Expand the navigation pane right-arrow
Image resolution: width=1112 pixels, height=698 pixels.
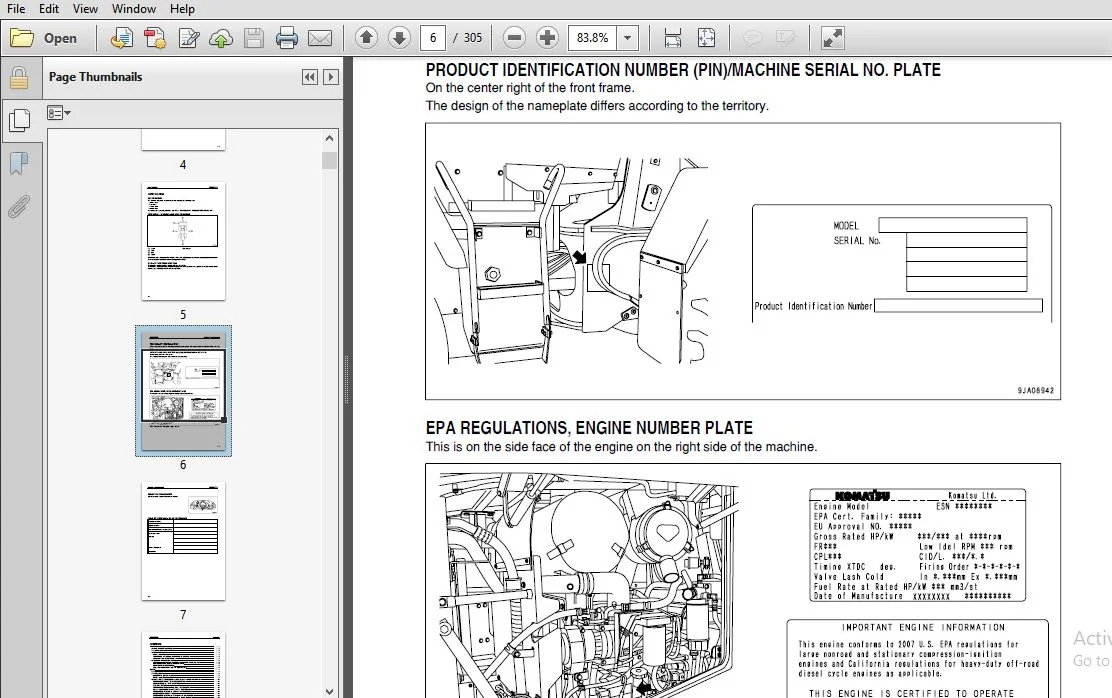point(330,77)
